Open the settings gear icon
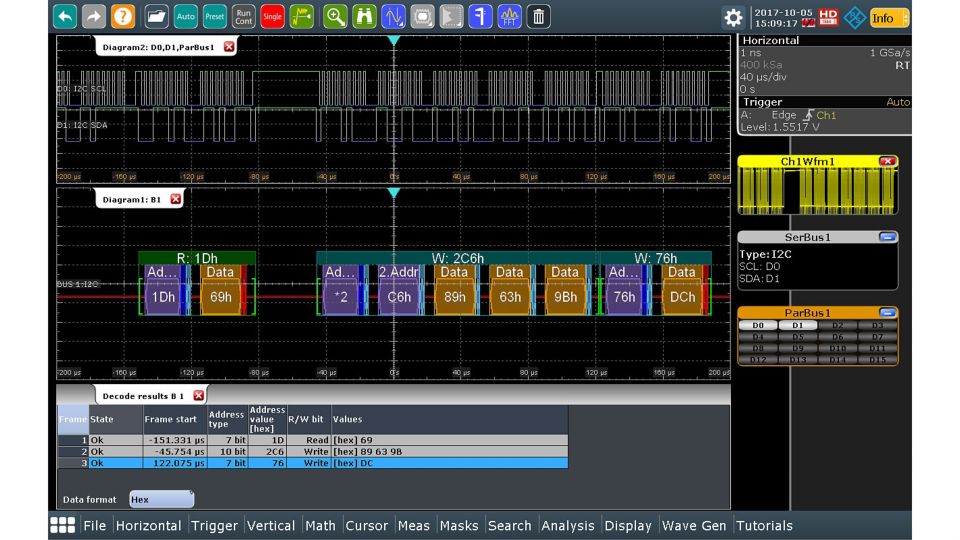This screenshot has width=960, height=540. (x=733, y=17)
